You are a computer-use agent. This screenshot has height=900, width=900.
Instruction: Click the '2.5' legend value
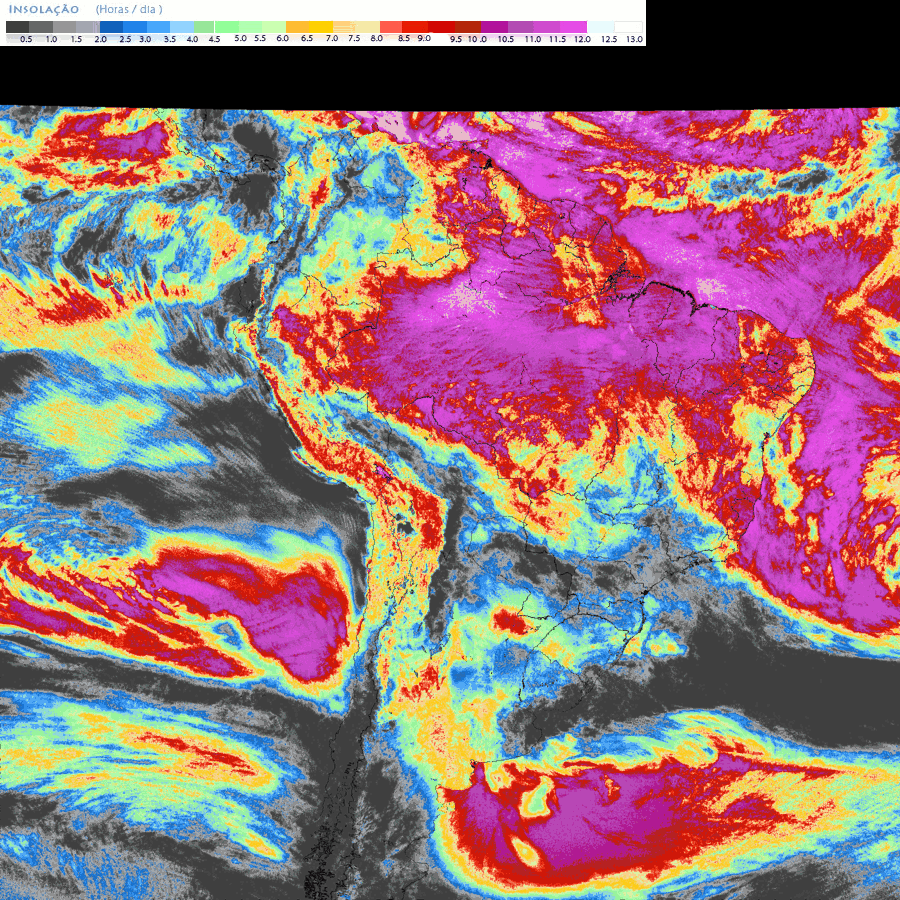tap(125, 39)
